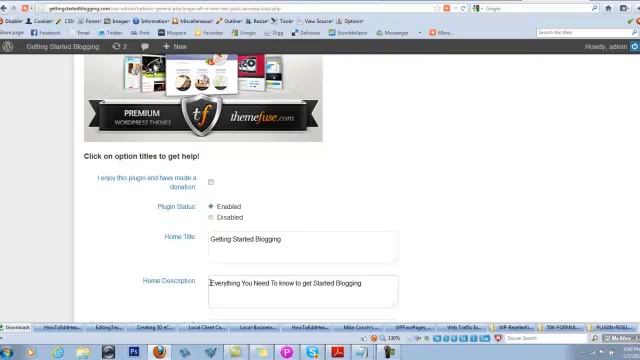Click the Home Description help label
Screen dimensions: 640x360
point(169,281)
